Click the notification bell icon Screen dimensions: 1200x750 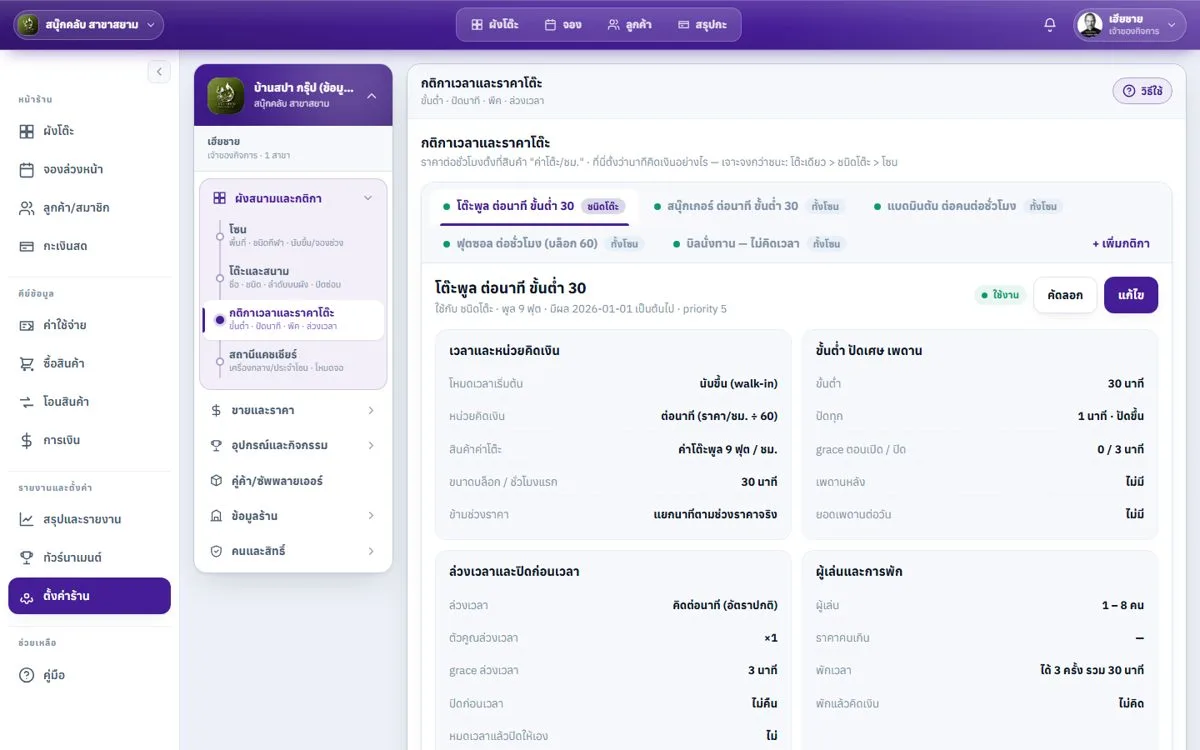pos(1050,25)
